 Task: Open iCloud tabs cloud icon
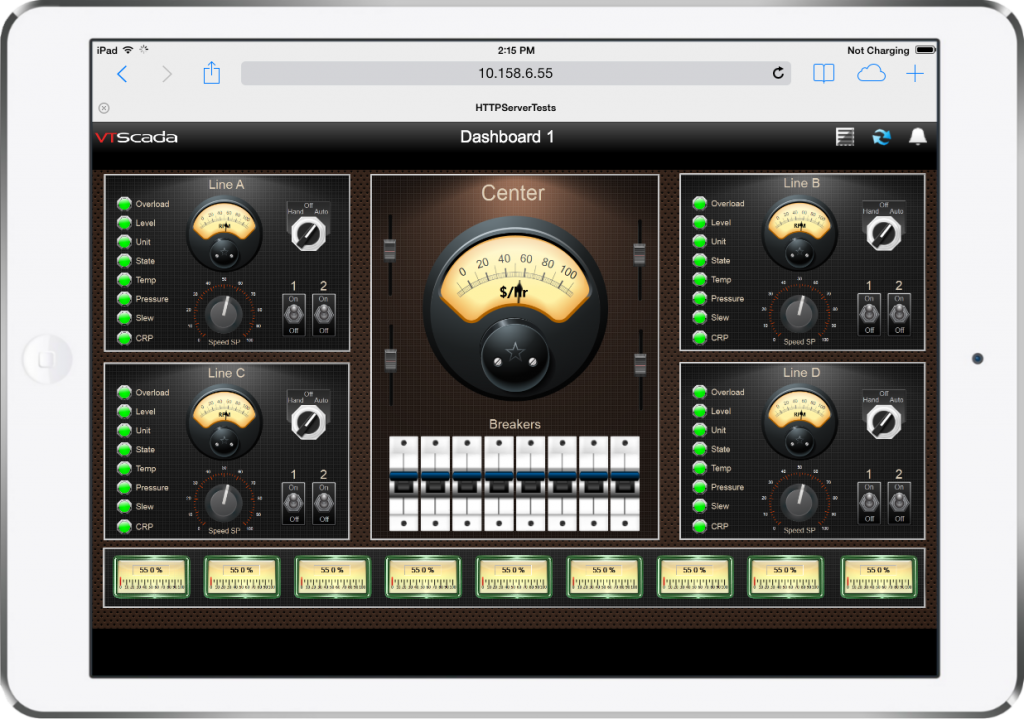click(x=871, y=74)
